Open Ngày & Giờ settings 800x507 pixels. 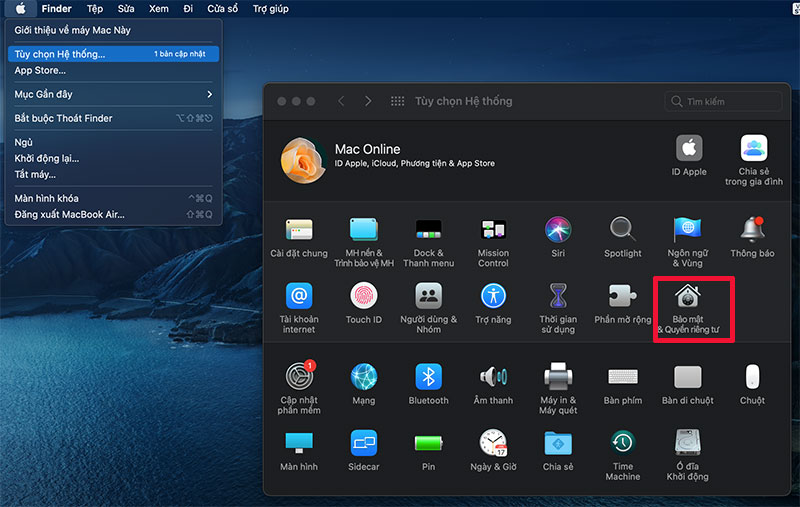tap(493, 450)
